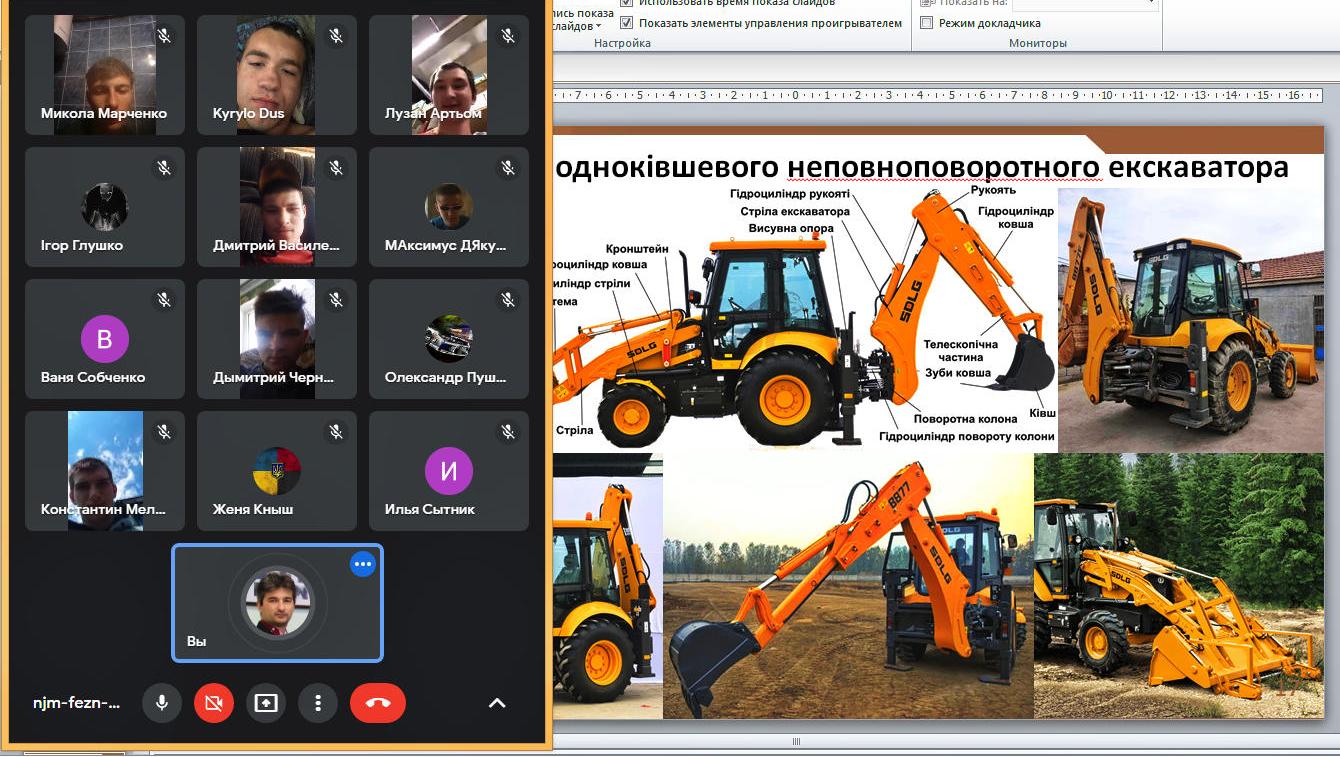Click the muted mic icon on Микола Марченко's tile
Screen dimensions: 1340x757
[164, 36]
